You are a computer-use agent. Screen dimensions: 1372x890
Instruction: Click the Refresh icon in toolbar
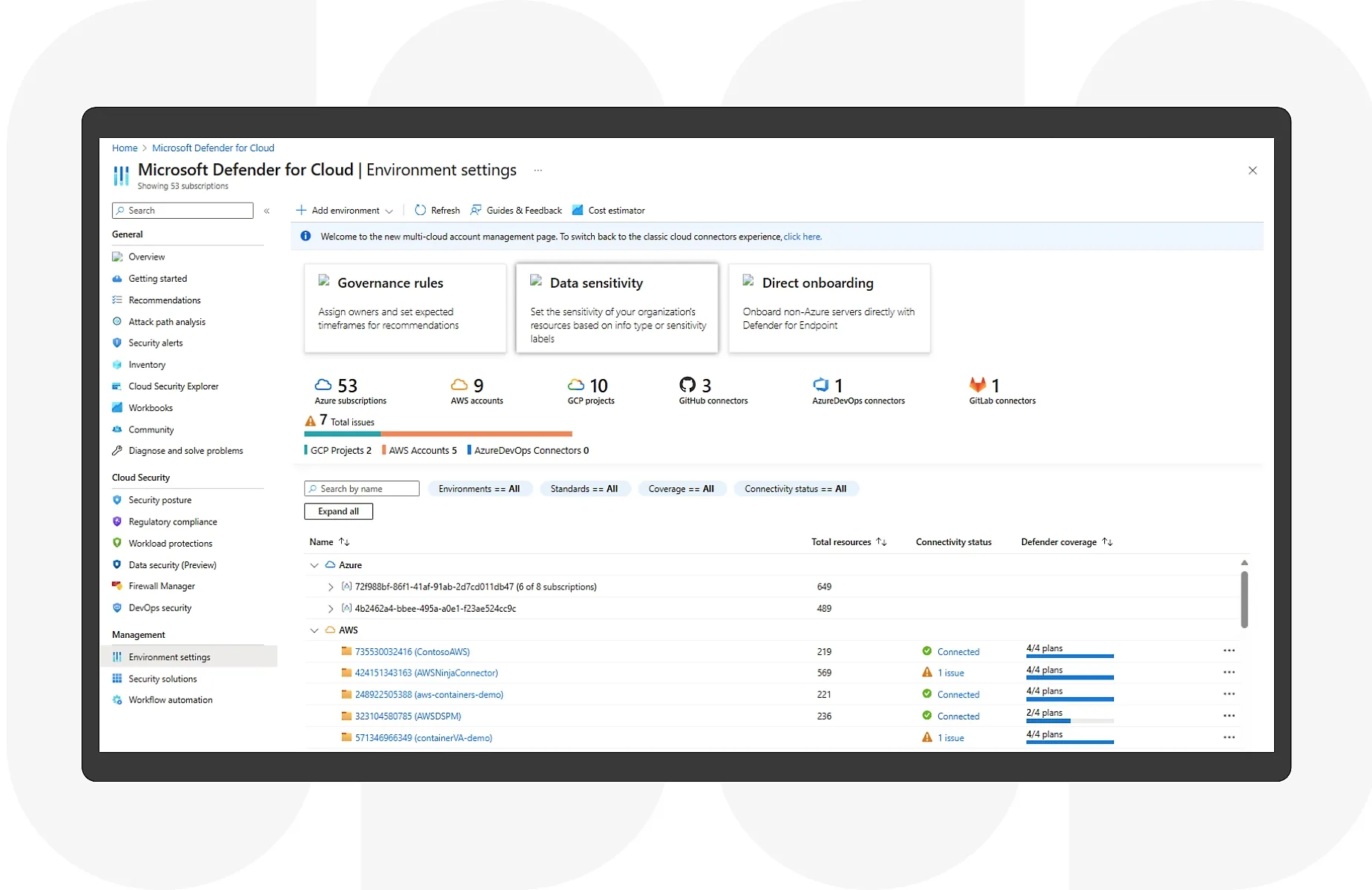[x=420, y=211]
